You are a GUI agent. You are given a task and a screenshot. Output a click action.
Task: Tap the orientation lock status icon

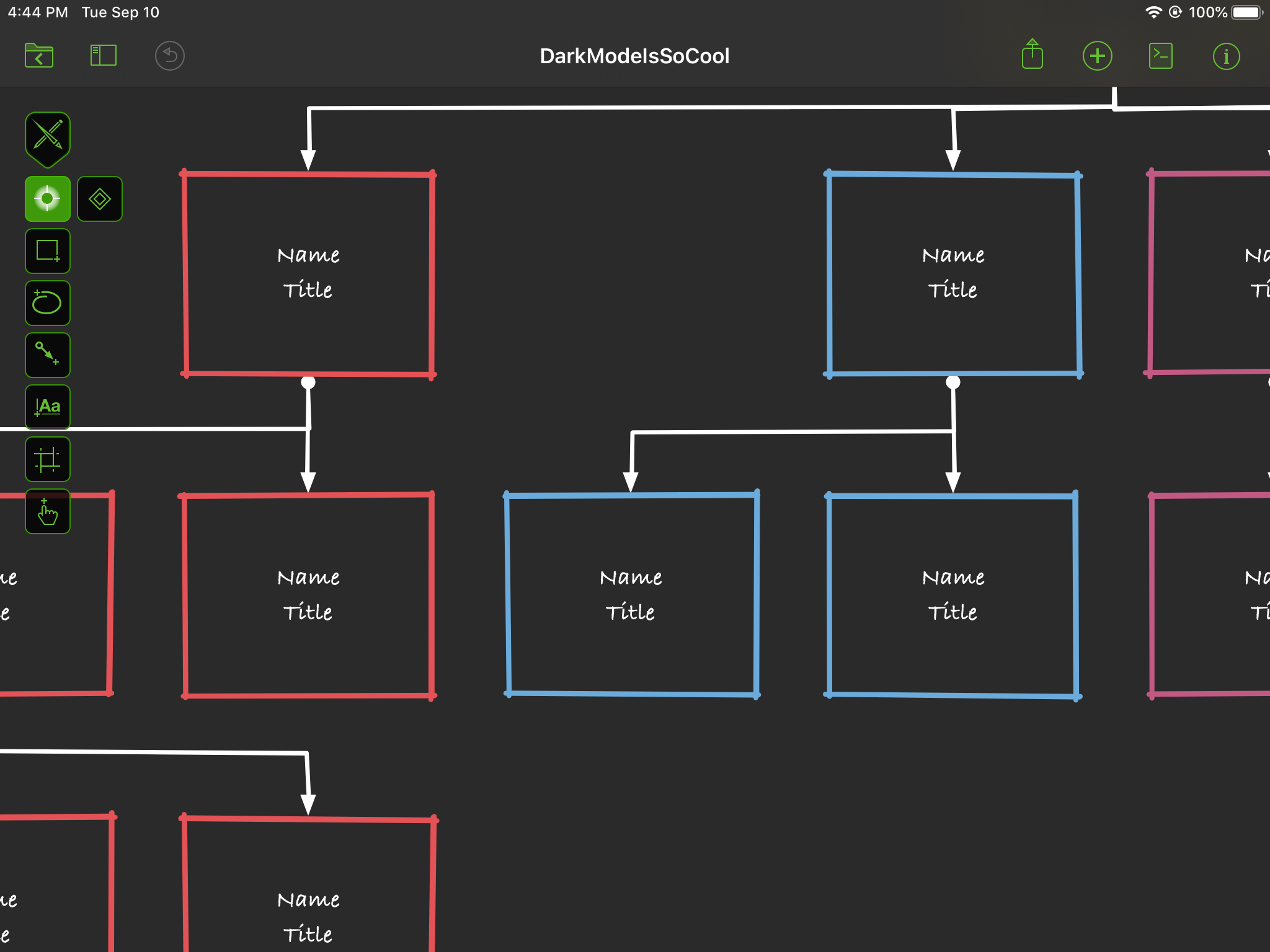point(1175,12)
